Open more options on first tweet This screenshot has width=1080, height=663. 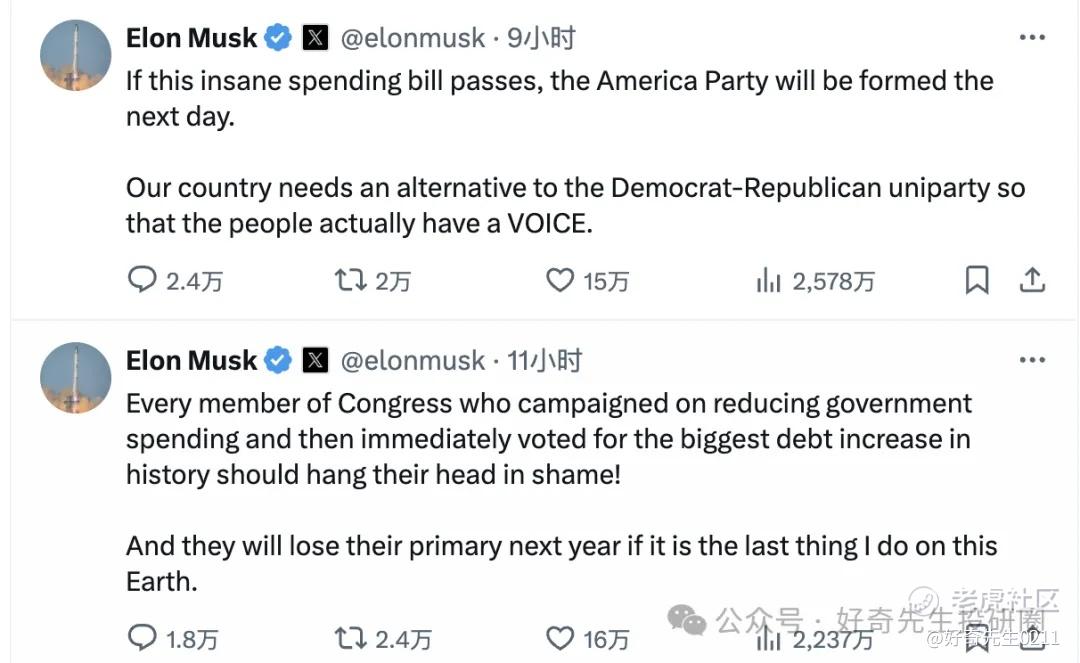[1032, 38]
